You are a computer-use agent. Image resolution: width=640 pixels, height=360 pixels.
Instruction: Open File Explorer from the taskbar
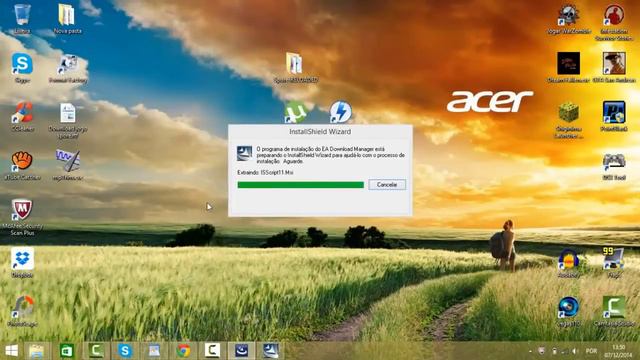pyautogui.click(x=36, y=351)
